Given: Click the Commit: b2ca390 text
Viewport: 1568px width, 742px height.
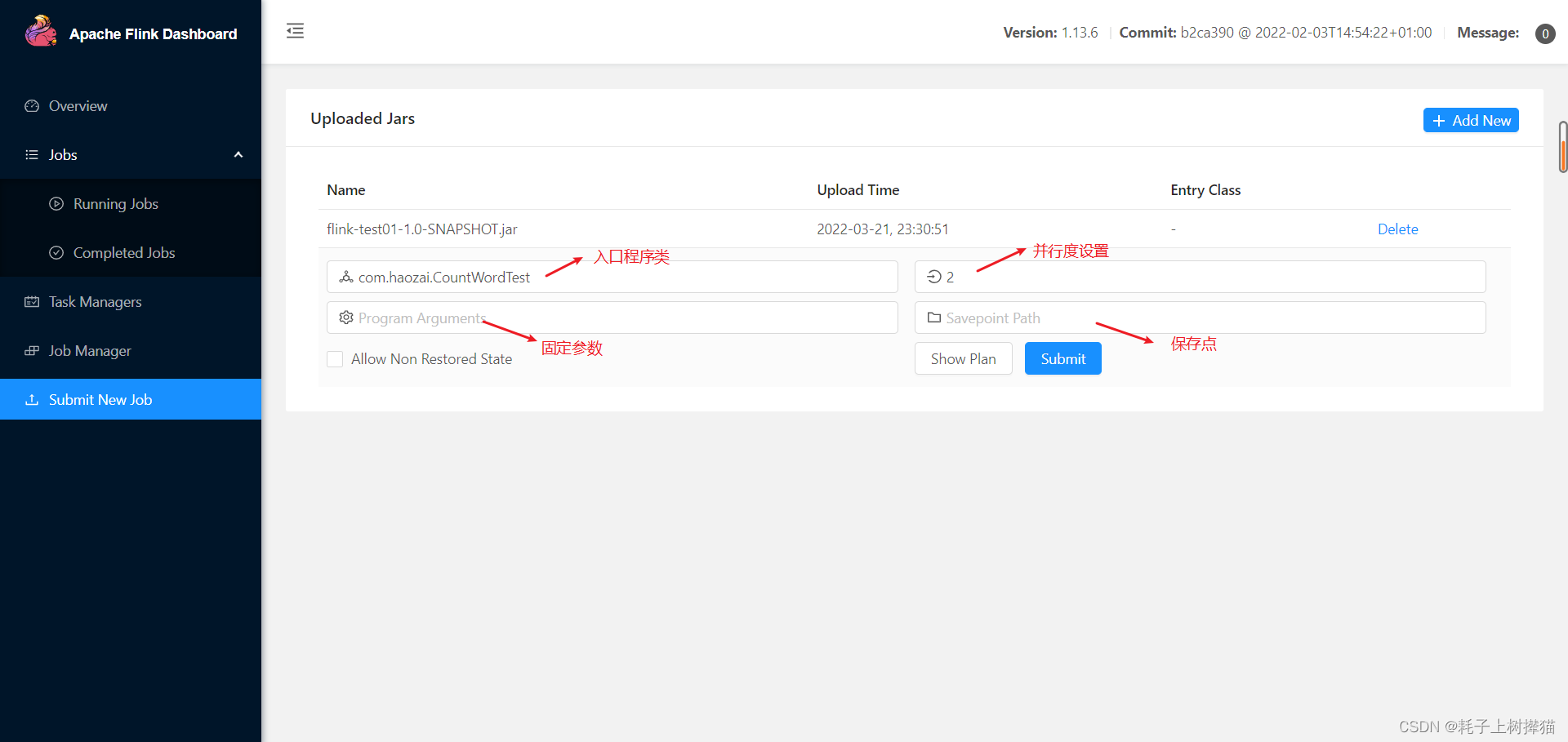Looking at the screenshot, I should tap(1275, 33).
